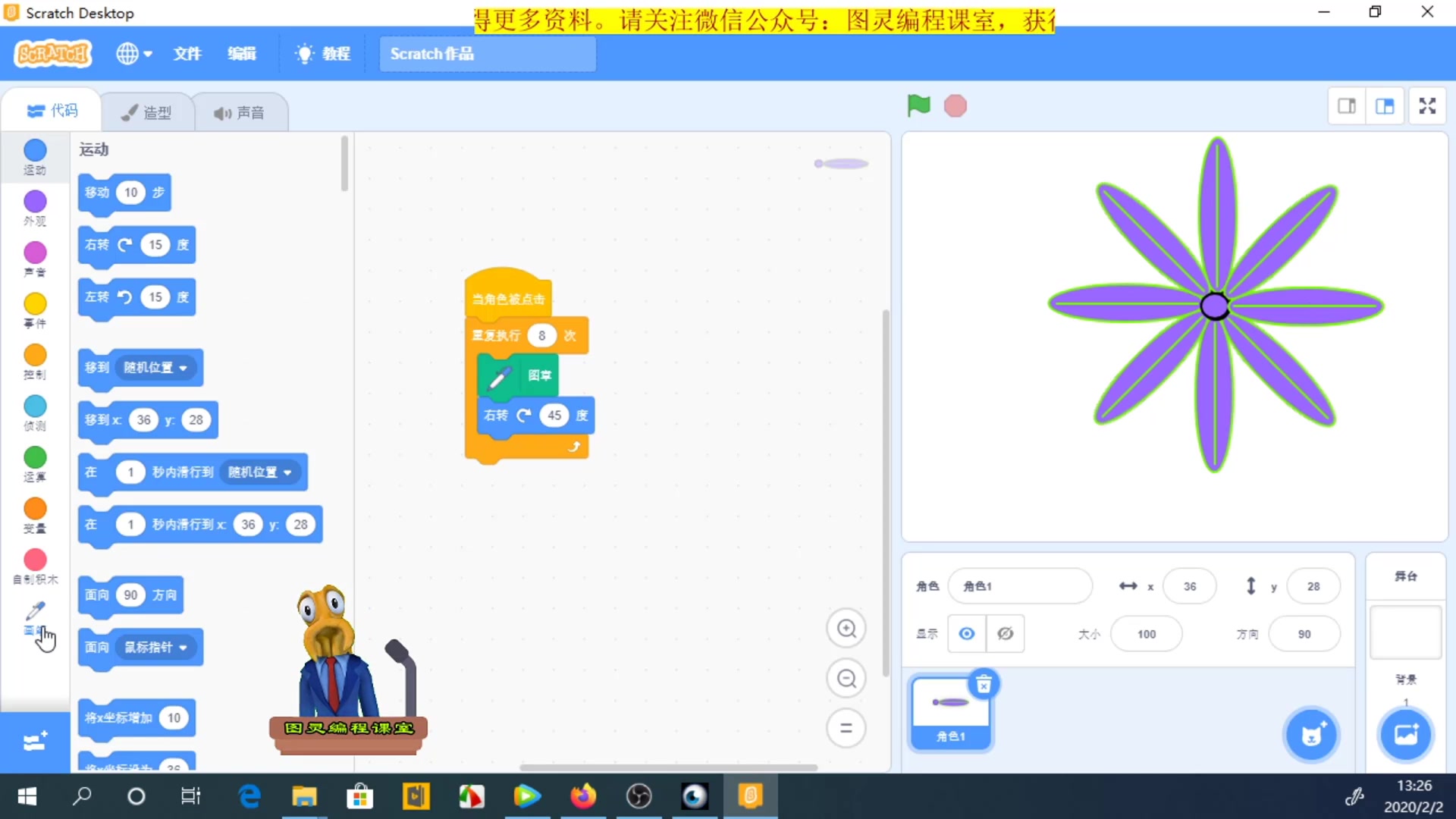Image resolution: width=1456 pixels, height=819 pixels.
Task: Zoom in on the code workspace
Action: point(847,629)
